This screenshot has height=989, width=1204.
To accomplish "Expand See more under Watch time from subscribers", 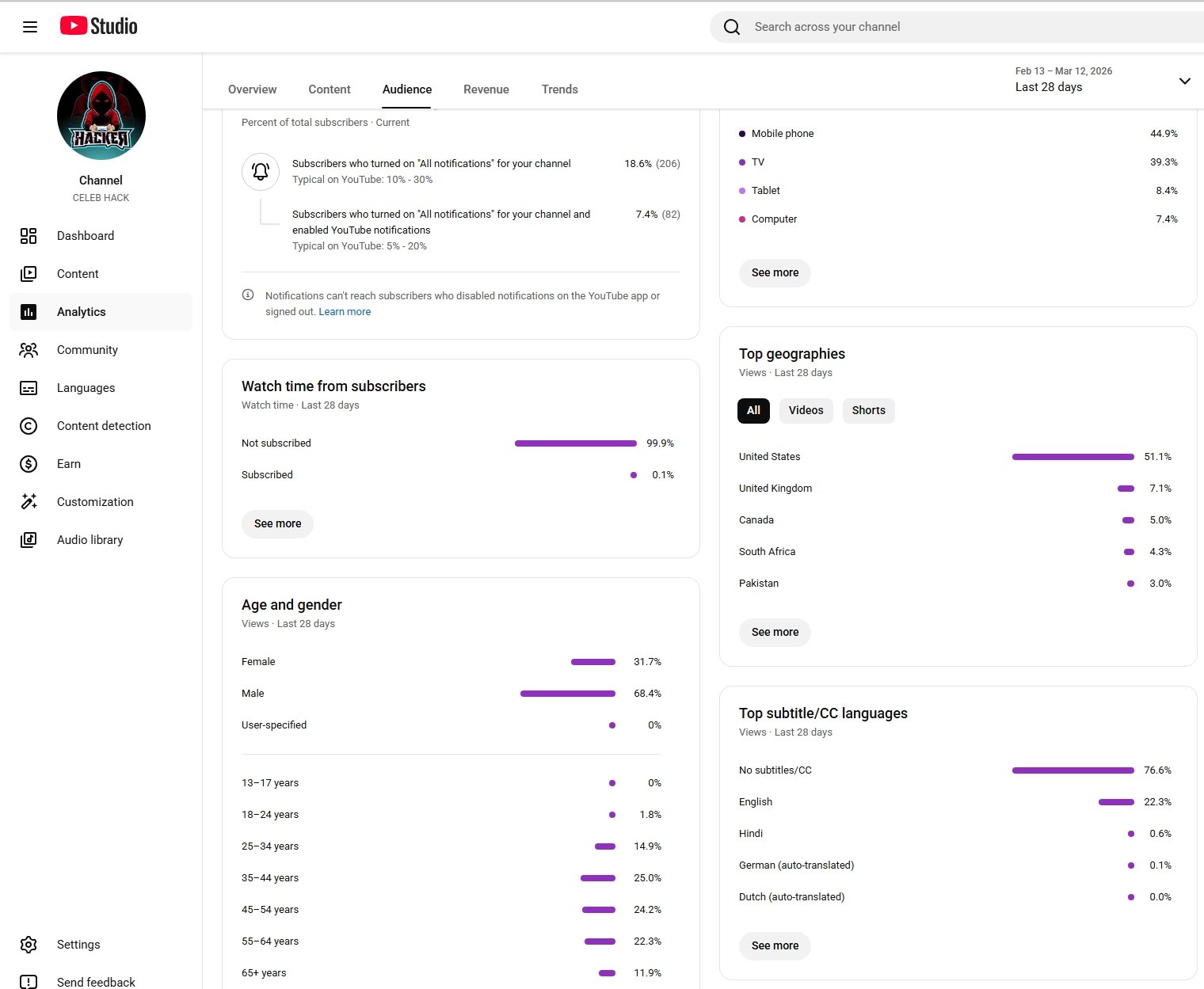I will tap(277, 523).
